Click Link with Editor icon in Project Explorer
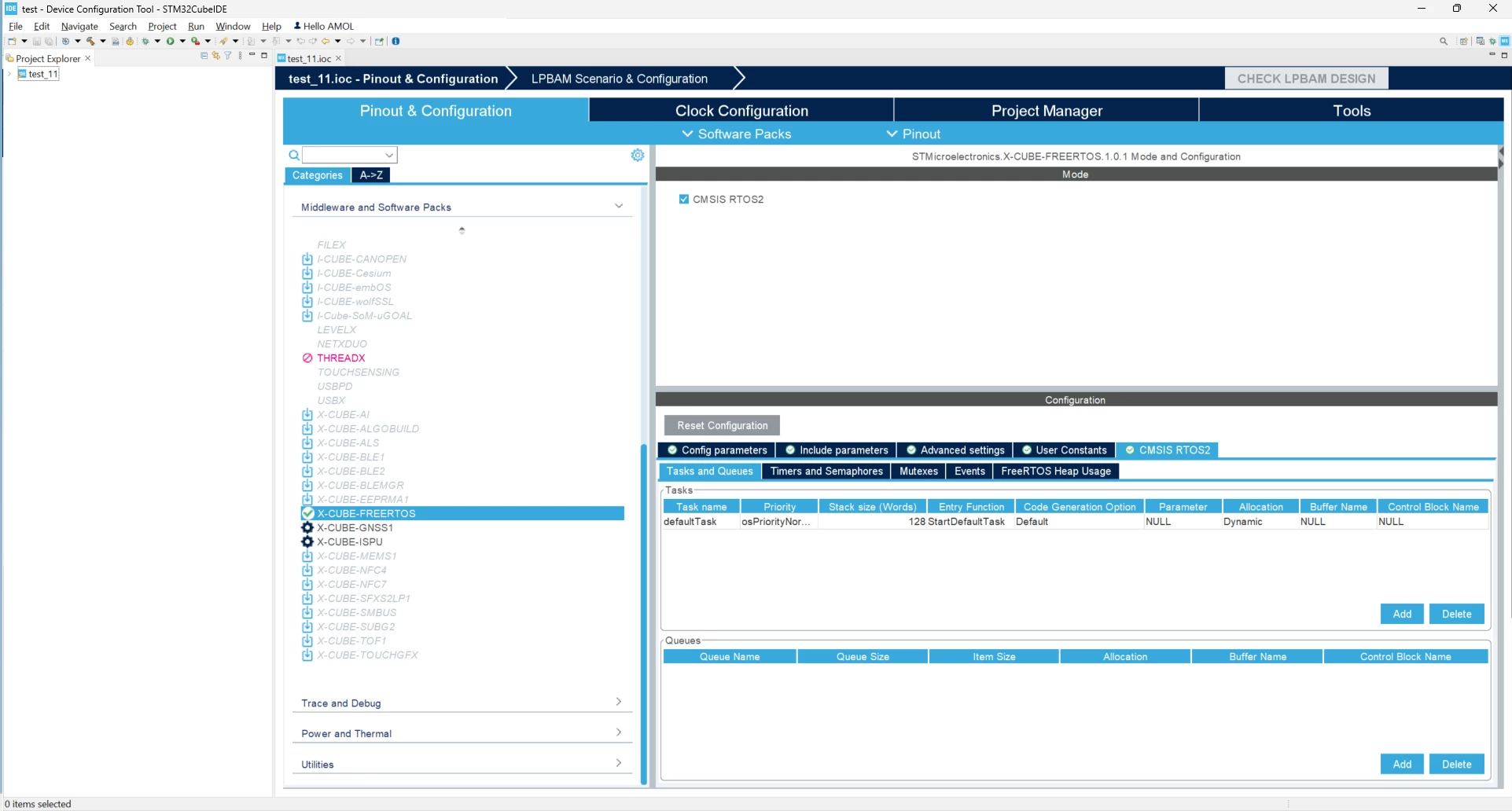The width and height of the screenshot is (1512, 811). pos(216,56)
